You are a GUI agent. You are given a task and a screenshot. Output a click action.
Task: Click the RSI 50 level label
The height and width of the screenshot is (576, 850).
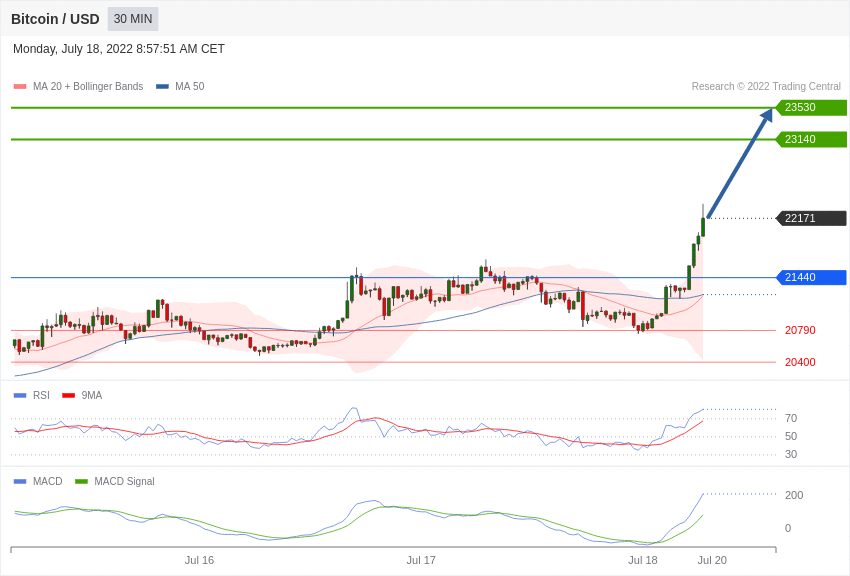point(791,436)
